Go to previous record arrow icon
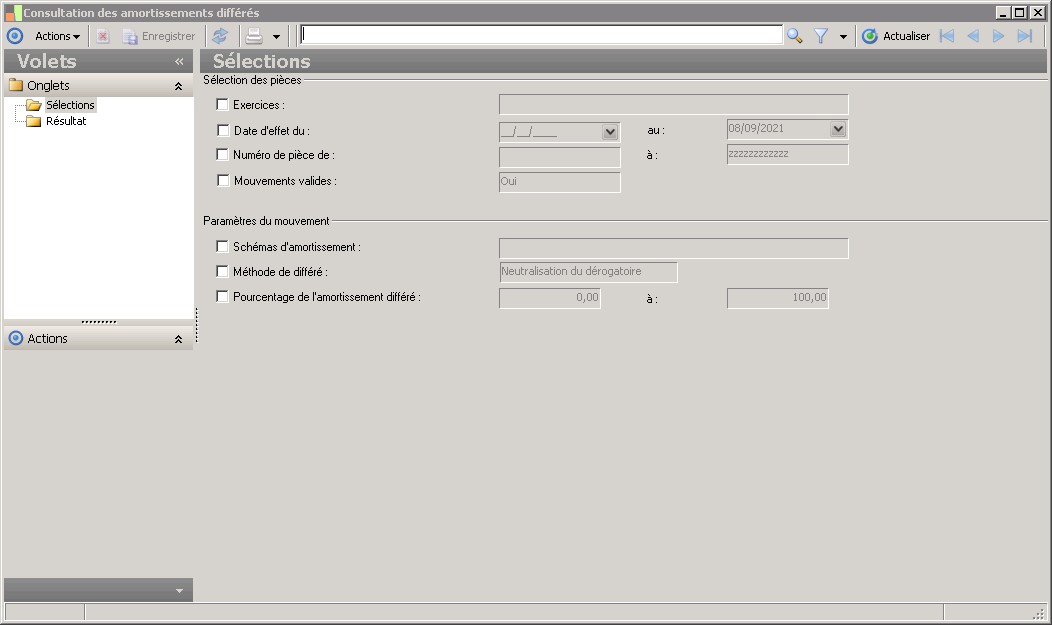The height and width of the screenshot is (625, 1052). (x=973, y=36)
